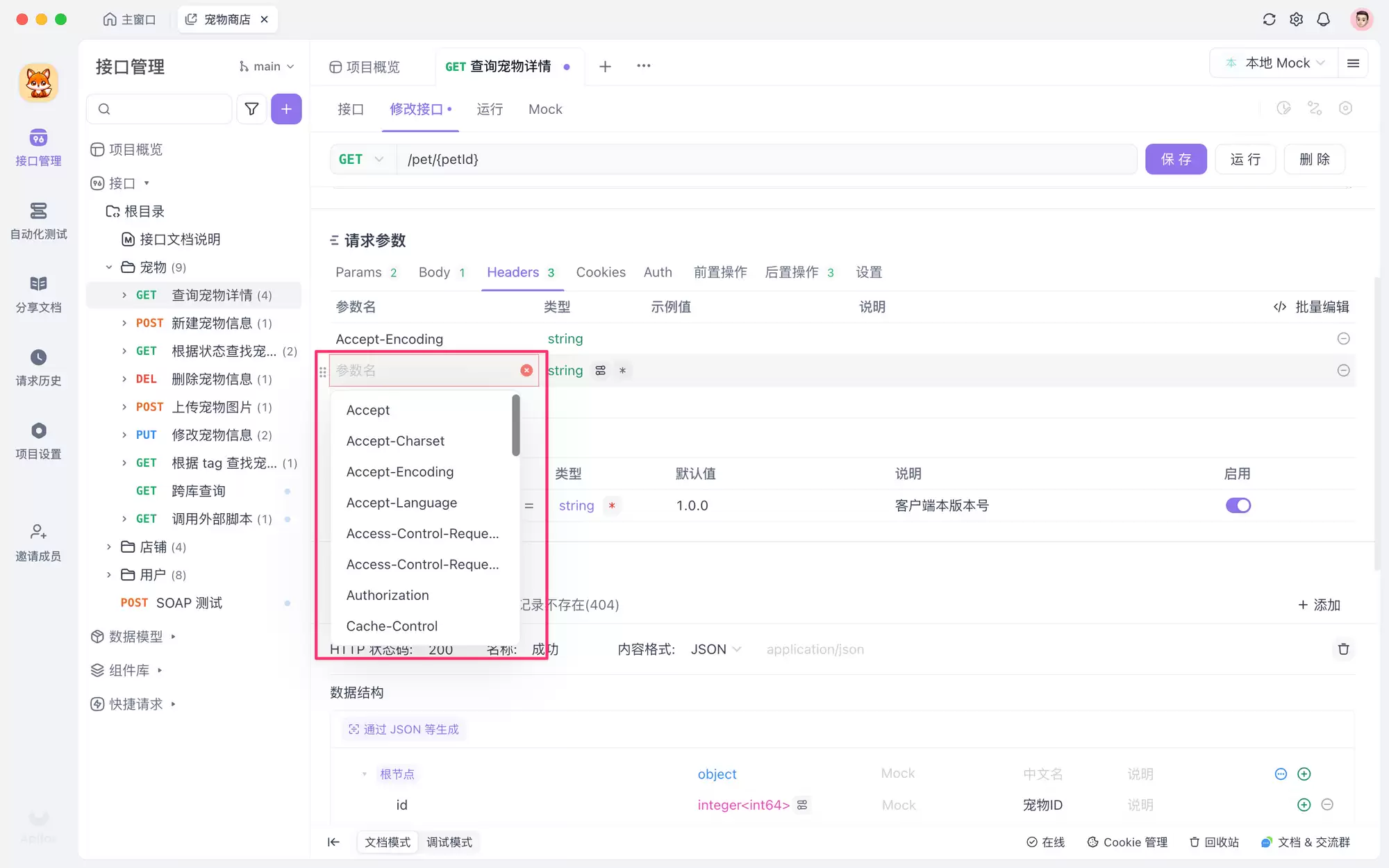Switch to the Auth tab

tap(658, 272)
